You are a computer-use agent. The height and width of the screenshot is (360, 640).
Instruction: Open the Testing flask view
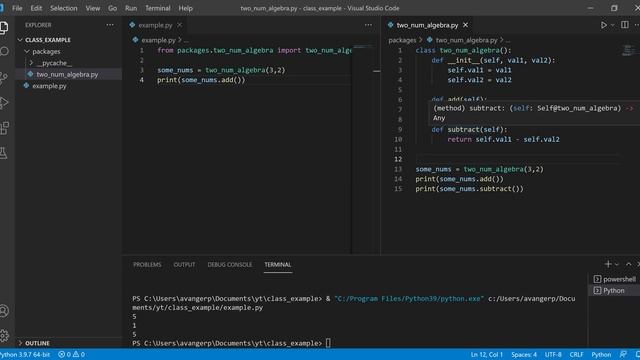[x=4, y=153]
